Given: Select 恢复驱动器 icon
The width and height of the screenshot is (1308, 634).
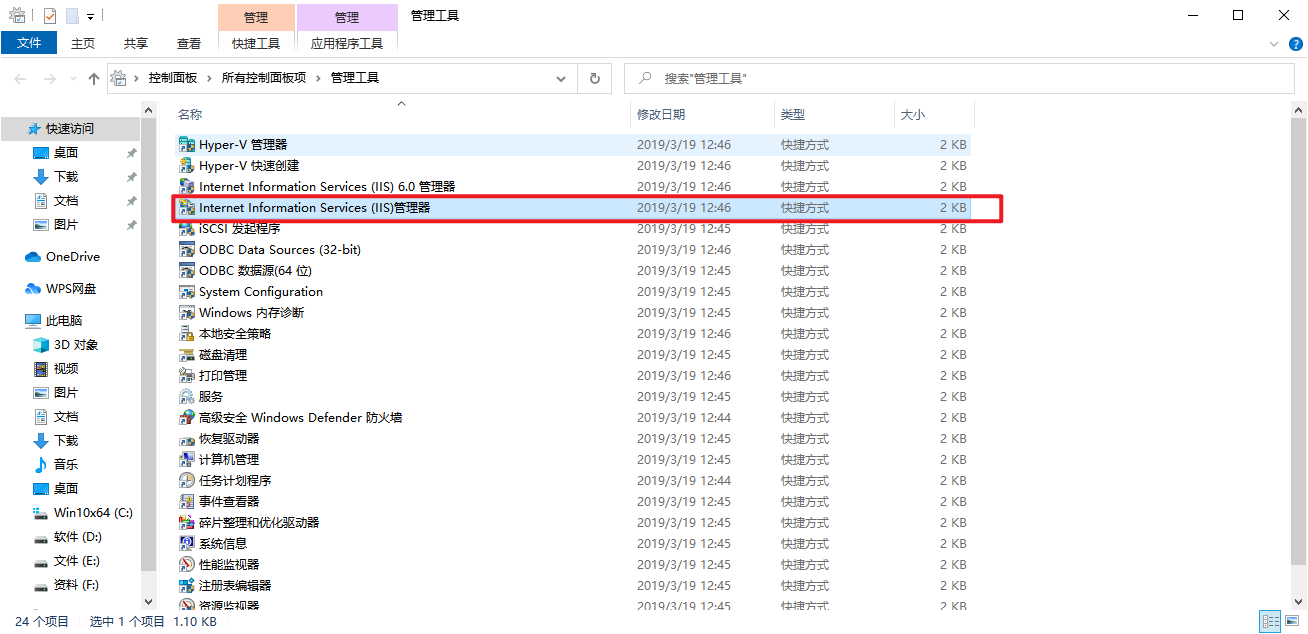Looking at the screenshot, I should [x=186, y=439].
